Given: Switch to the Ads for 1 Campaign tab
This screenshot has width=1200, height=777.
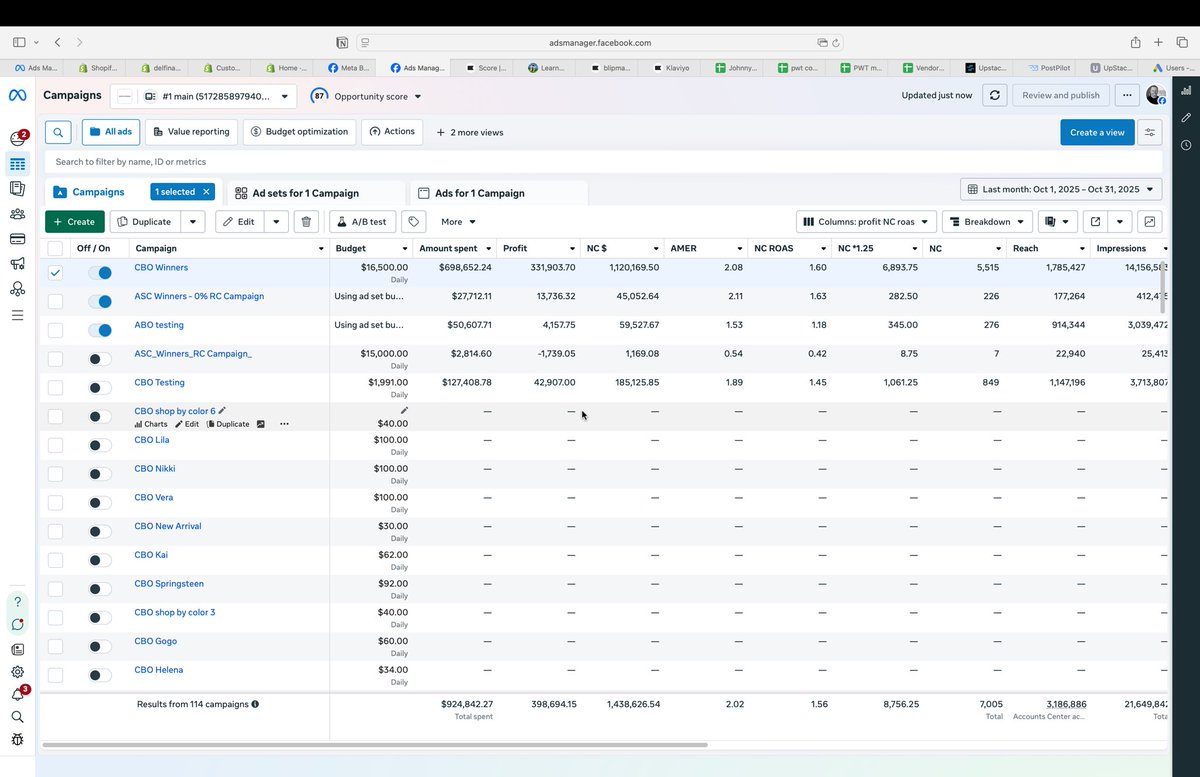Looking at the screenshot, I should (480, 192).
